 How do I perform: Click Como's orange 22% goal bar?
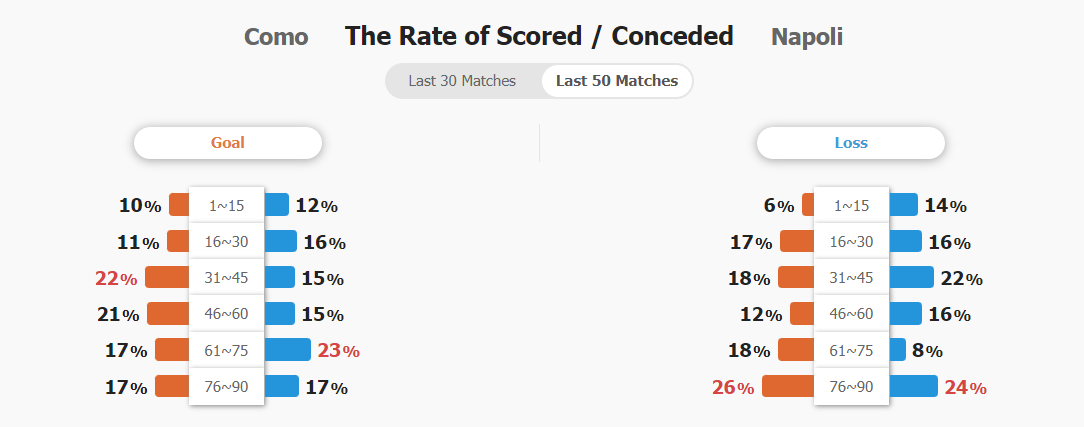167,277
